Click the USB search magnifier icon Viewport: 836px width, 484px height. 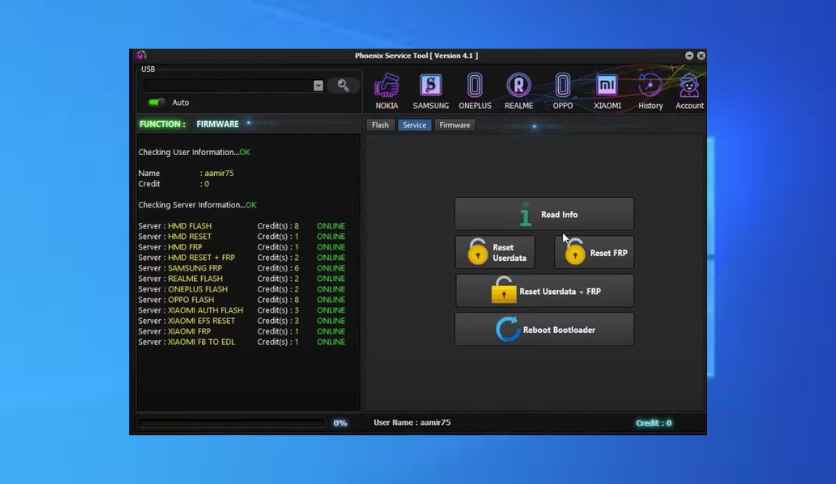click(343, 85)
